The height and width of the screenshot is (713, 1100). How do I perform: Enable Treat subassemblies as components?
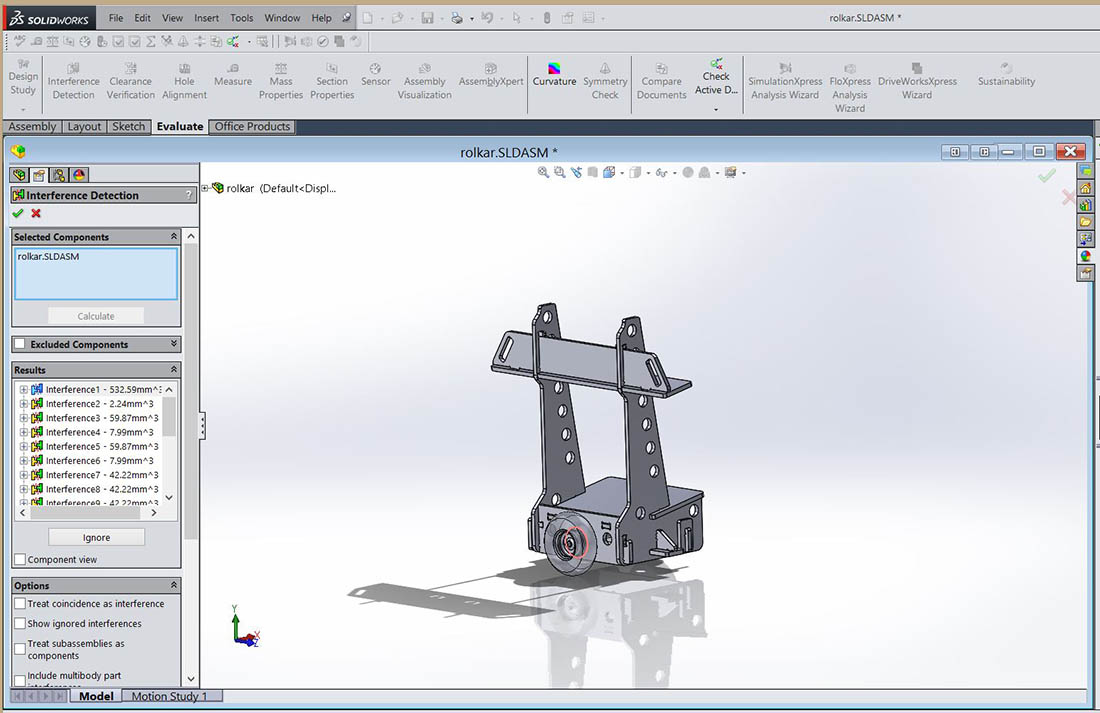pos(20,649)
